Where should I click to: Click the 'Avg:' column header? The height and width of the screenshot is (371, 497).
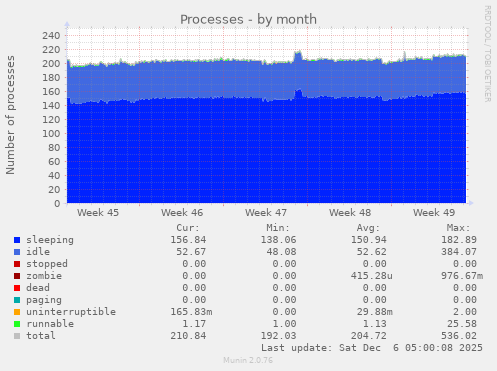(368, 228)
